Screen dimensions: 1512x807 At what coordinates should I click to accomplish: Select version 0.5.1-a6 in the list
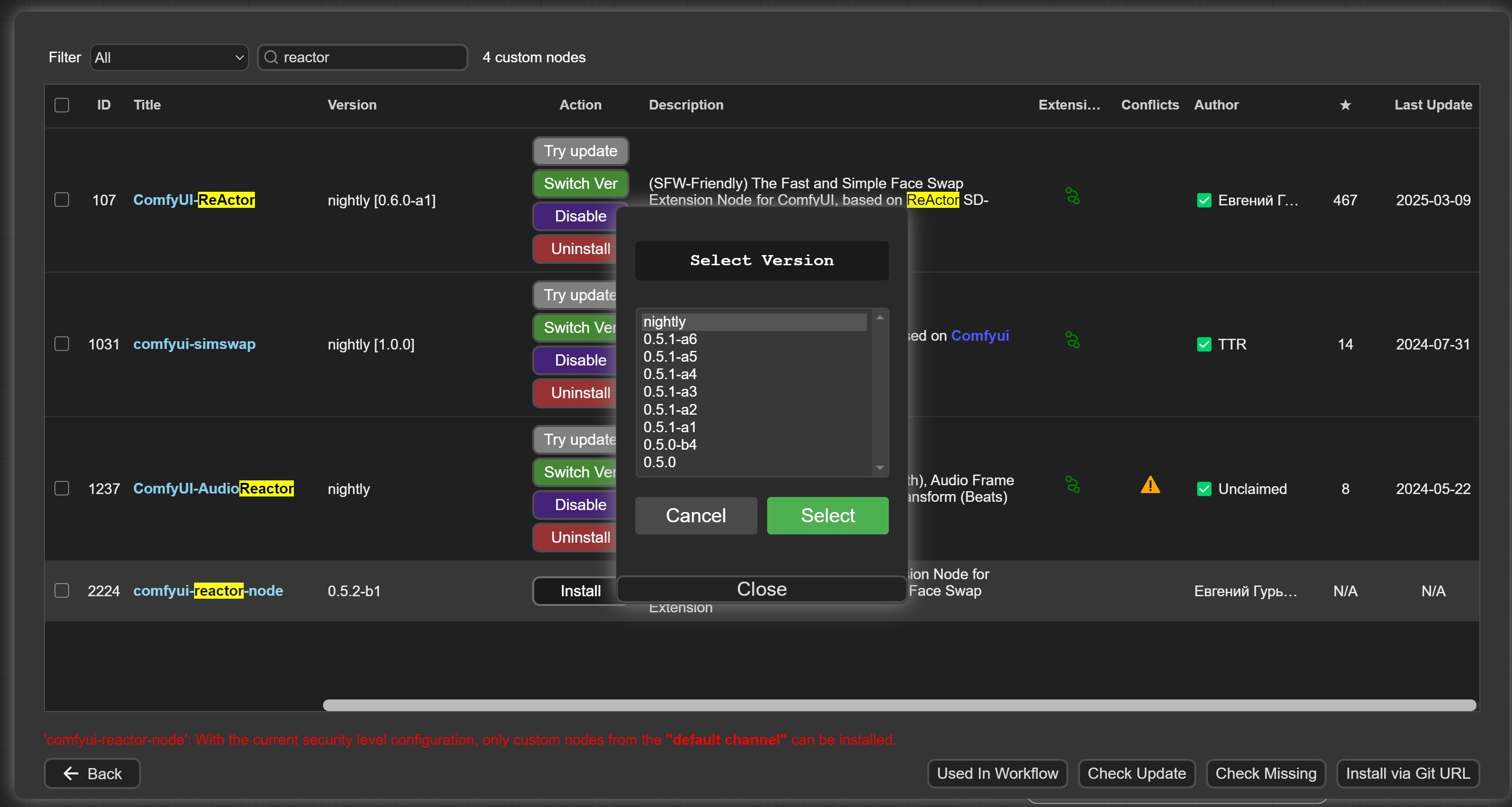click(754, 339)
